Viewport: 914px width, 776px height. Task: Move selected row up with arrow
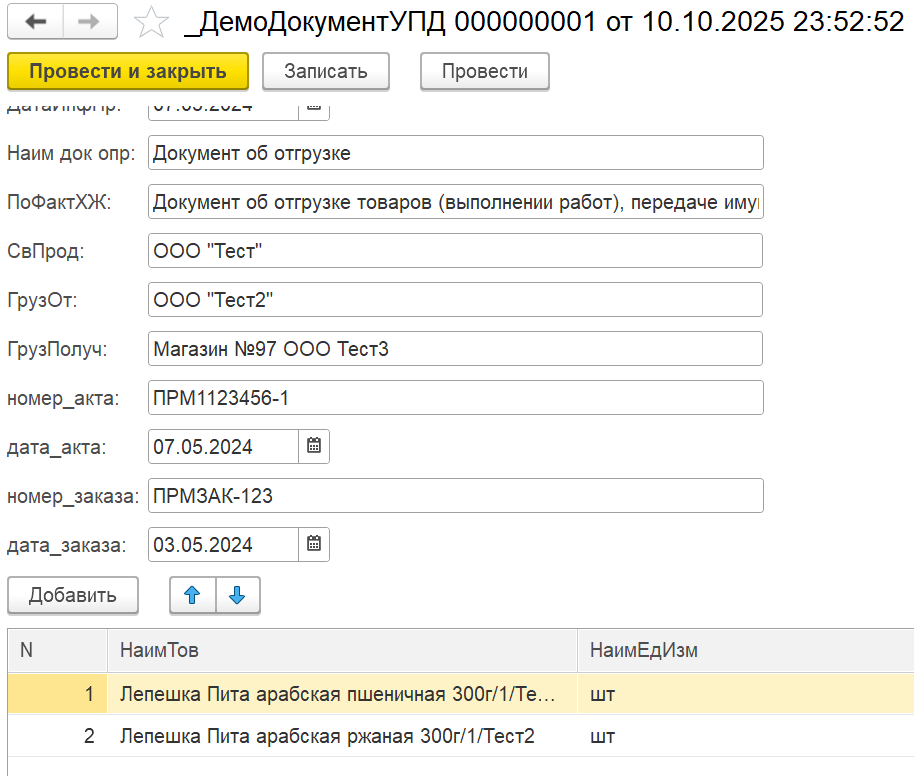pos(192,595)
